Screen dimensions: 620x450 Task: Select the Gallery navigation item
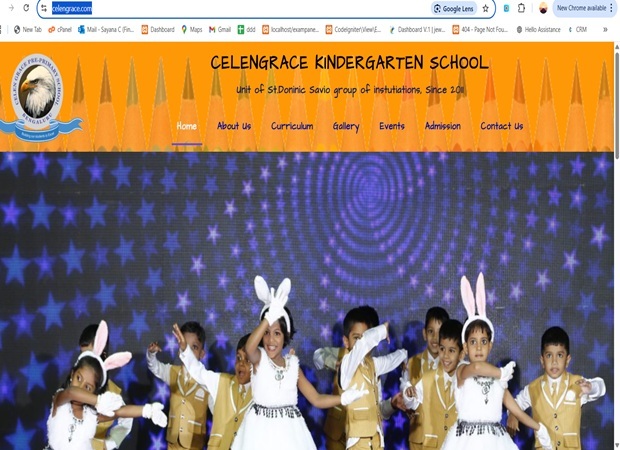[346, 126]
